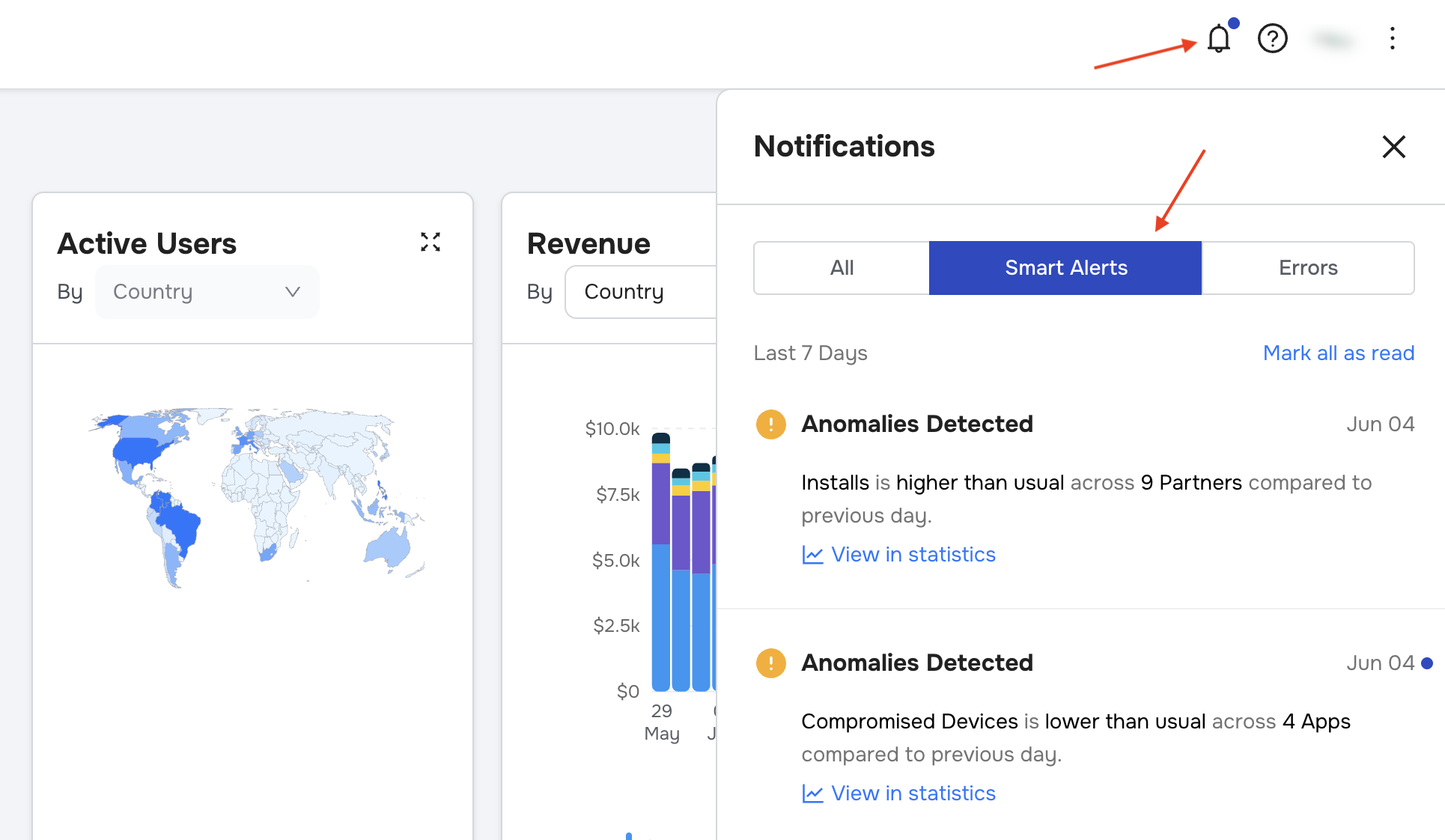This screenshot has height=840, width=1445.
Task: Click the Jun 04 date on Installs alert
Action: (x=1380, y=424)
